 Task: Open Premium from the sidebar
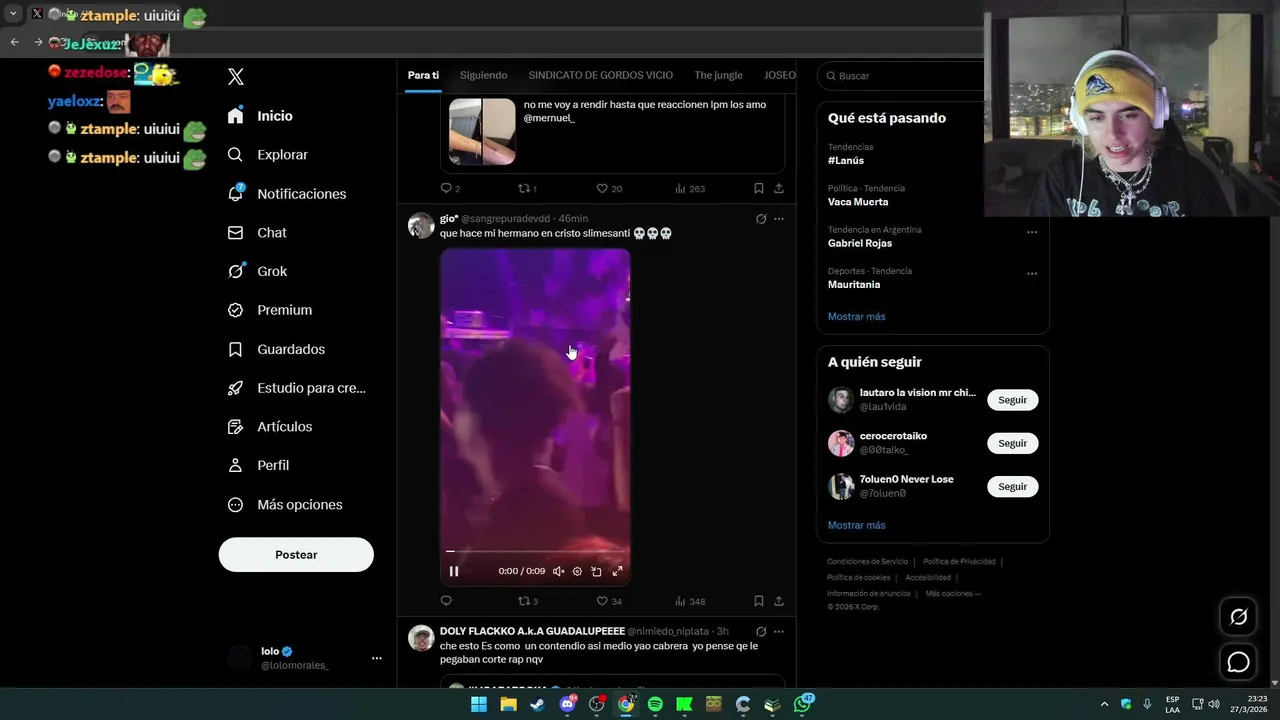269,310
